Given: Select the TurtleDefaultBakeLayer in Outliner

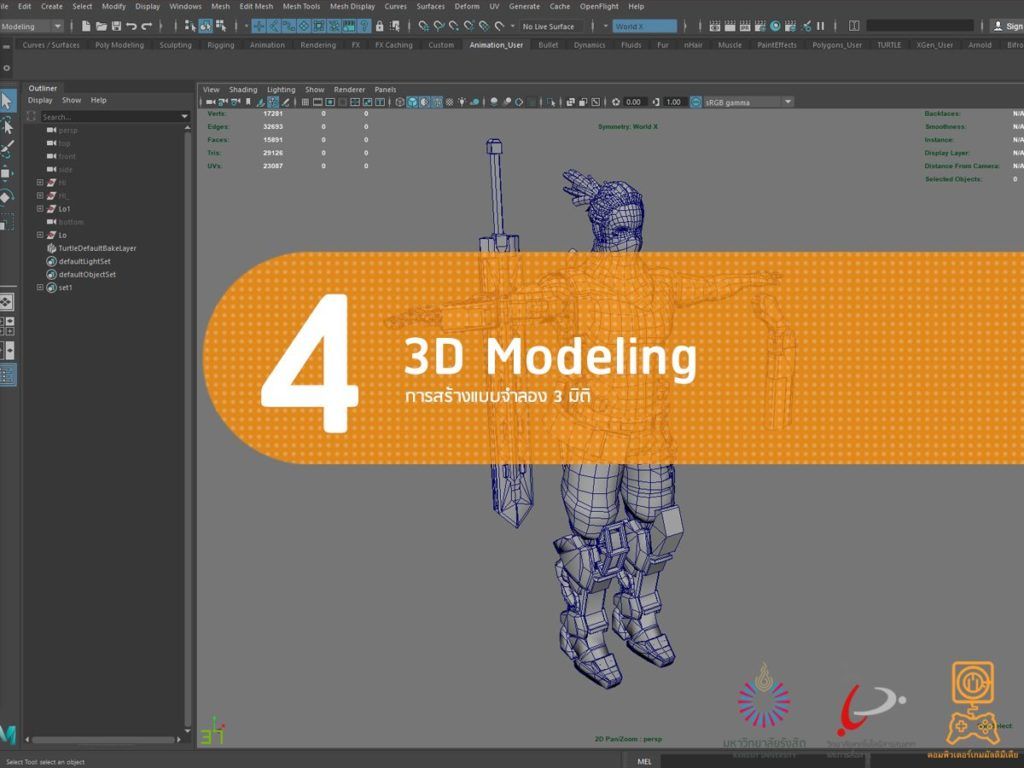Looking at the screenshot, I should [97, 248].
